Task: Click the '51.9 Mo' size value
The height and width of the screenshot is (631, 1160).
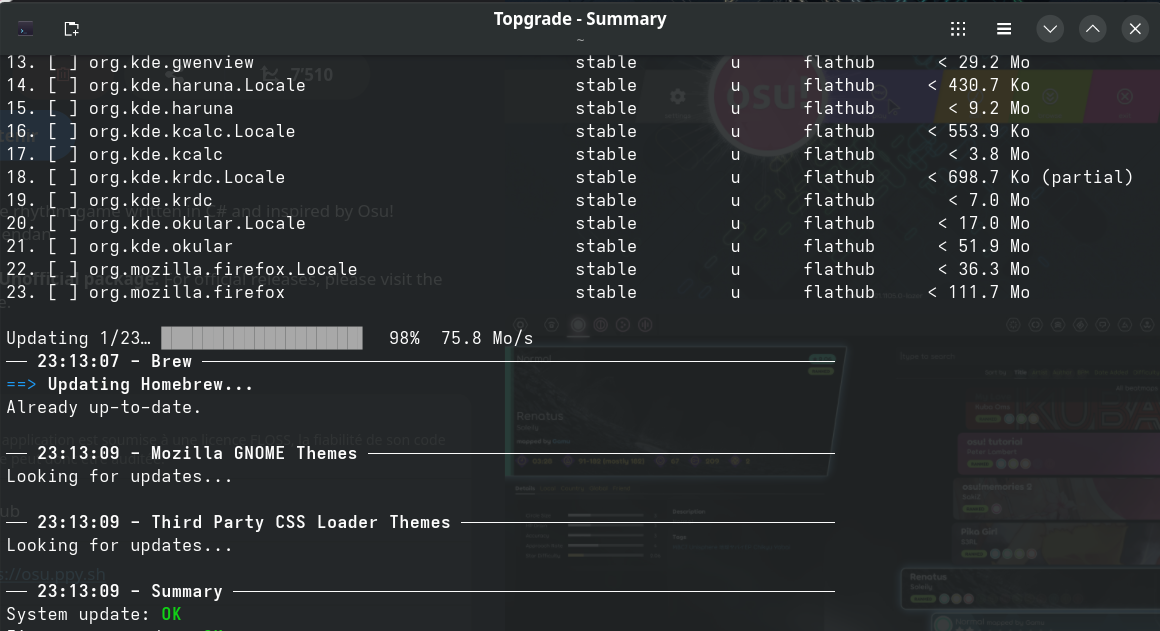Action: [x=994, y=246]
